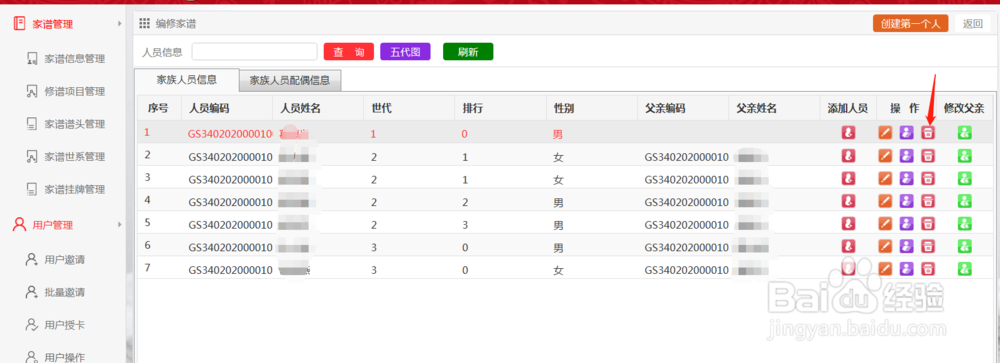Click the orange edit pencil icon in row 7

click(885, 269)
